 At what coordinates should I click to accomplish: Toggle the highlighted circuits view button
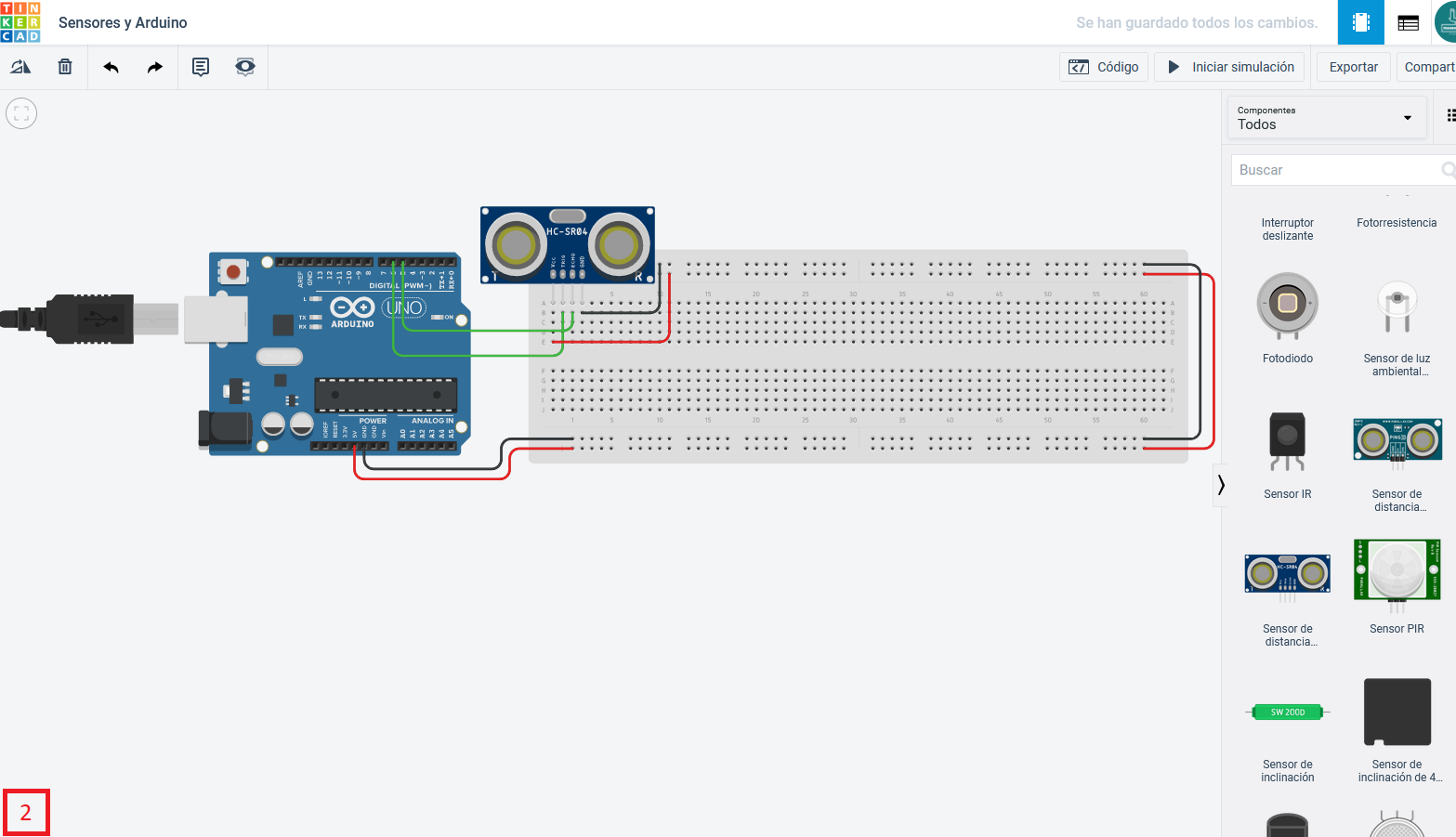tap(1360, 21)
